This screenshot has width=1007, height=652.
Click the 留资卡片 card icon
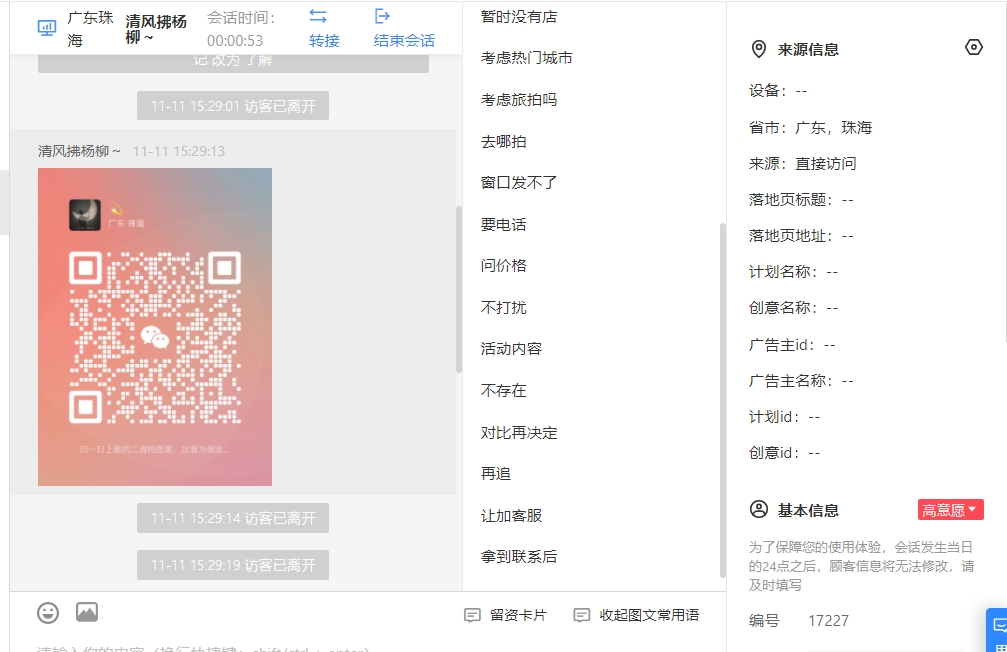pyautogui.click(x=472, y=615)
